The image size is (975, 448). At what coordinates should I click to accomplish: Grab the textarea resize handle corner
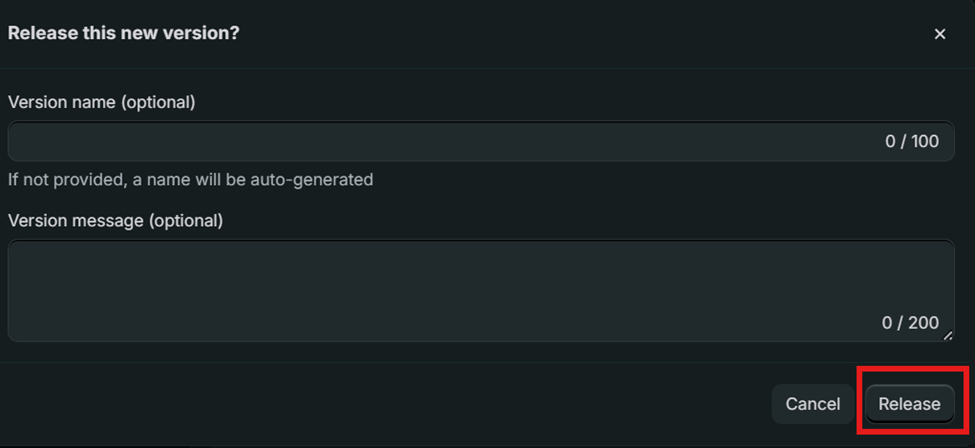click(948, 336)
